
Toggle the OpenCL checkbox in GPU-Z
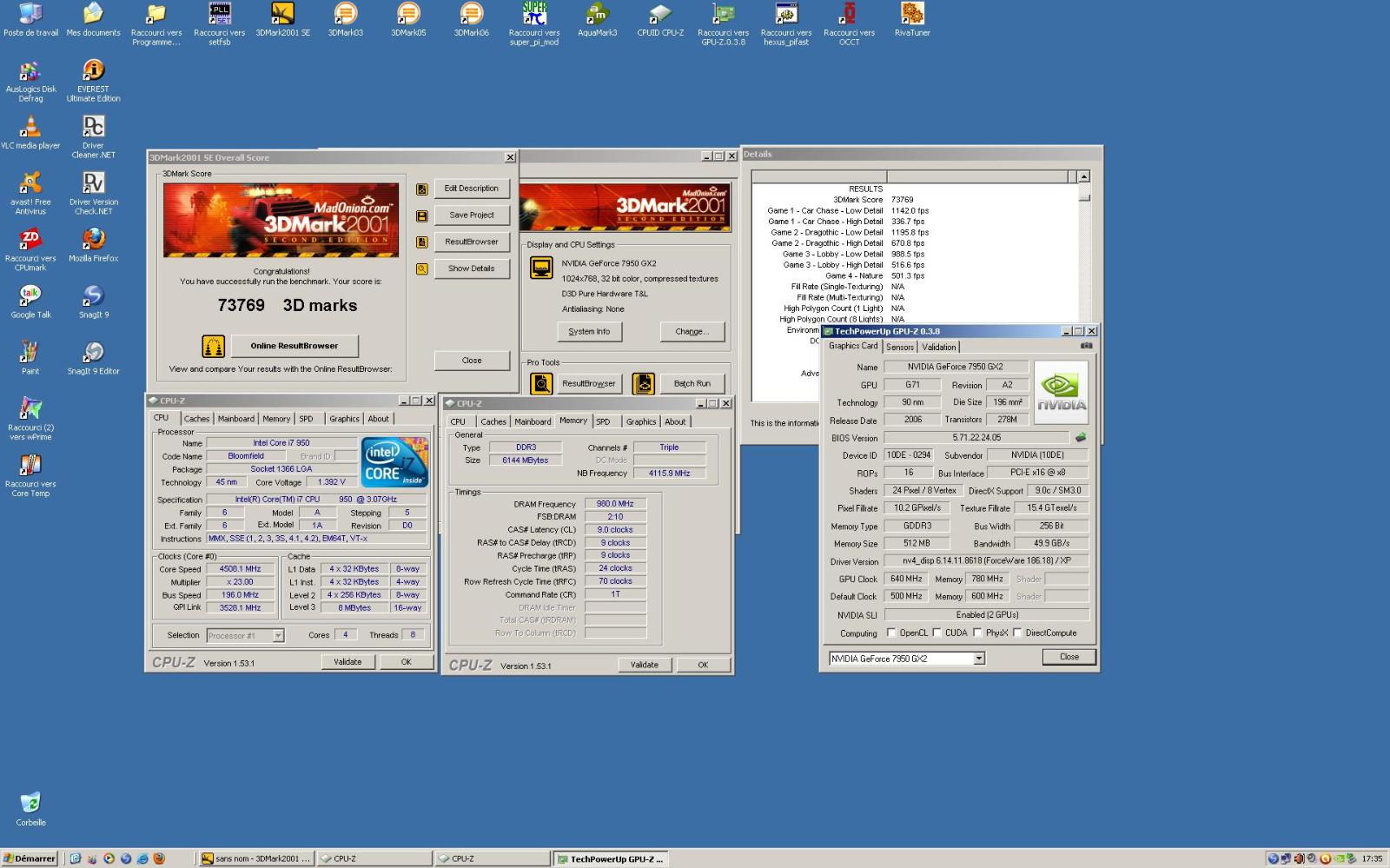(891, 633)
